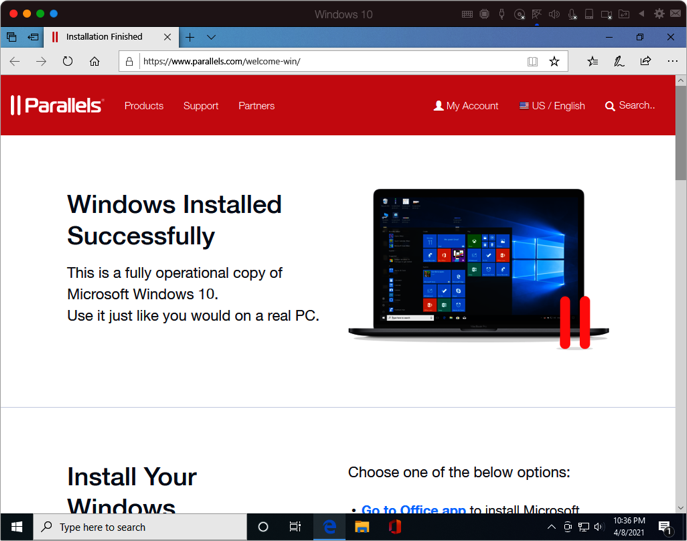
Task: Open File Explorer from taskbar
Action: (362, 527)
